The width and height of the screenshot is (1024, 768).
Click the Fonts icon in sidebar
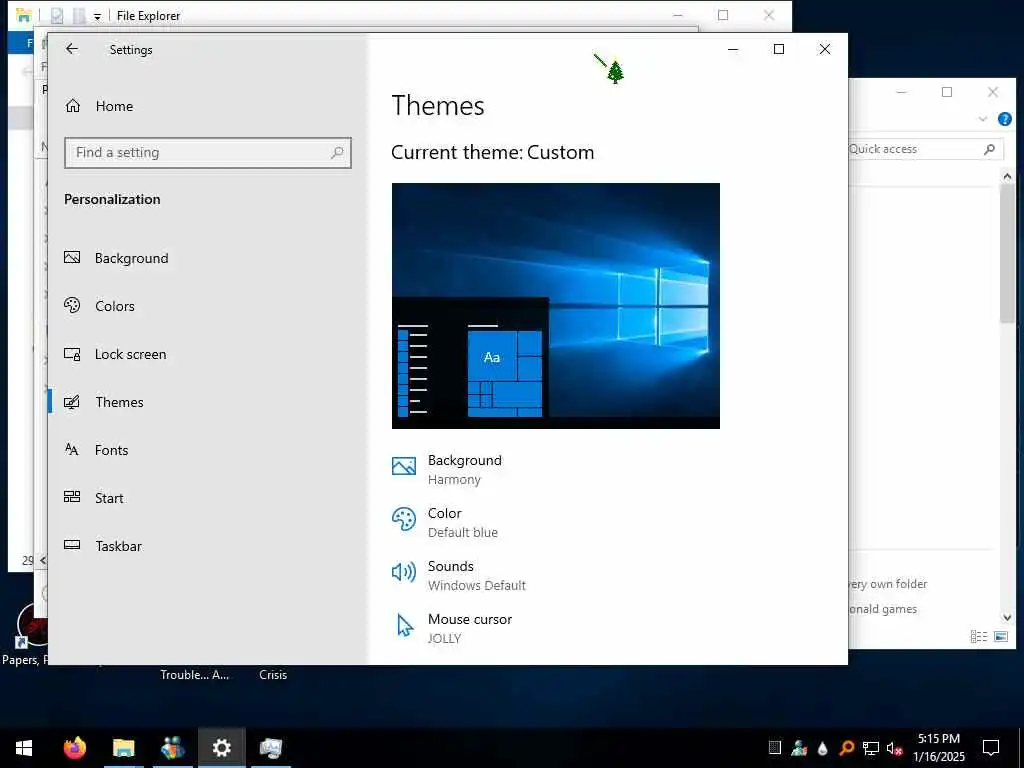coord(72,449)
